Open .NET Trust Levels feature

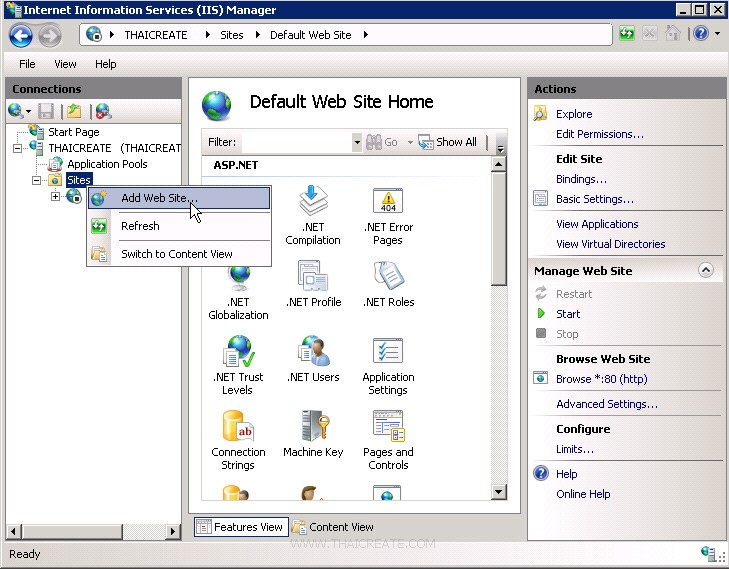point(238,365)
